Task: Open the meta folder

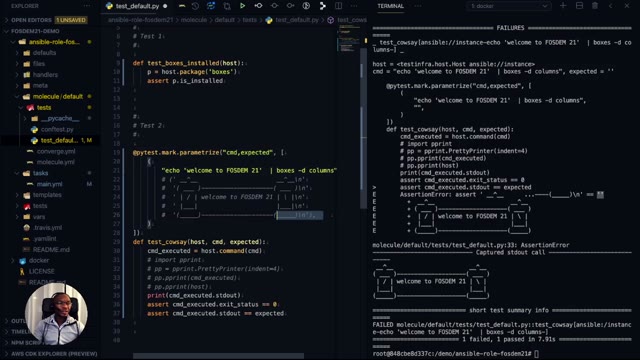Action: pos(40,86)
